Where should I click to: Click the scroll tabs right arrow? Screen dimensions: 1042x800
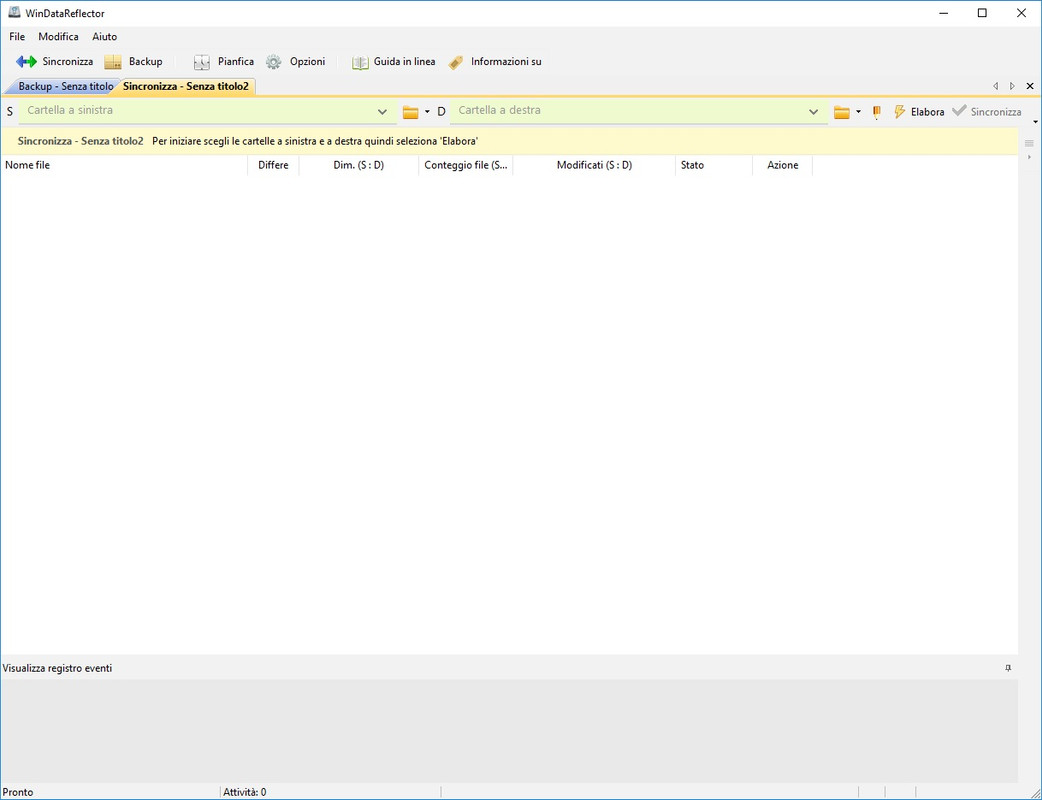(x=1012, y=86)
